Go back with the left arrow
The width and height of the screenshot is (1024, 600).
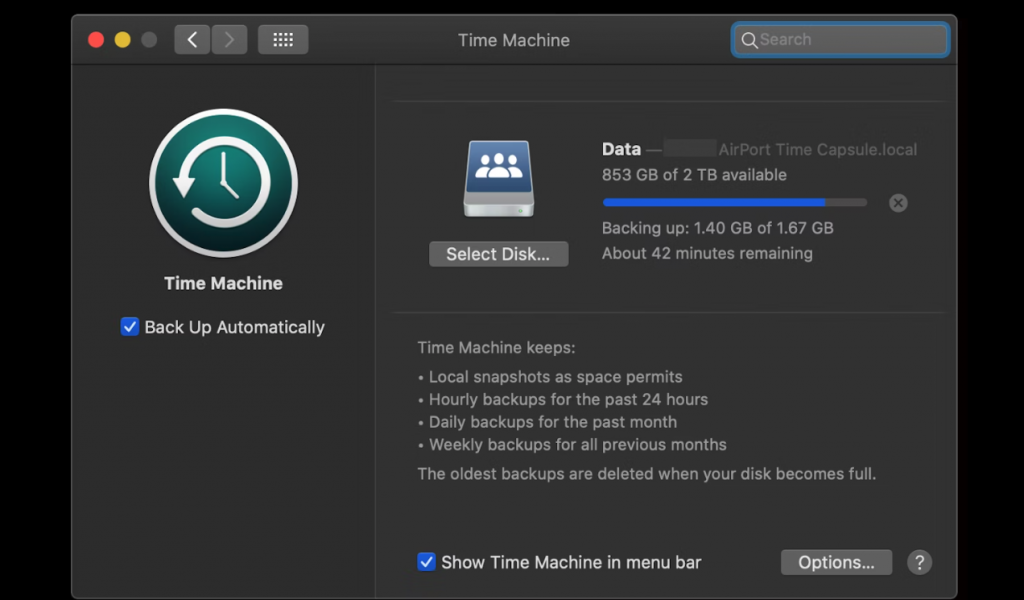click(x=192, y=40)
